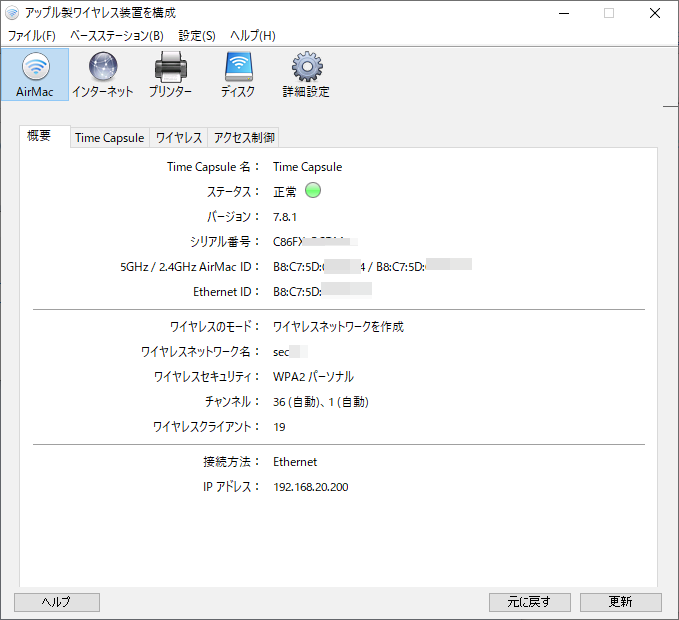Switch to the アクセス制御 tab

pyautogui.click(x=244, y=138)
